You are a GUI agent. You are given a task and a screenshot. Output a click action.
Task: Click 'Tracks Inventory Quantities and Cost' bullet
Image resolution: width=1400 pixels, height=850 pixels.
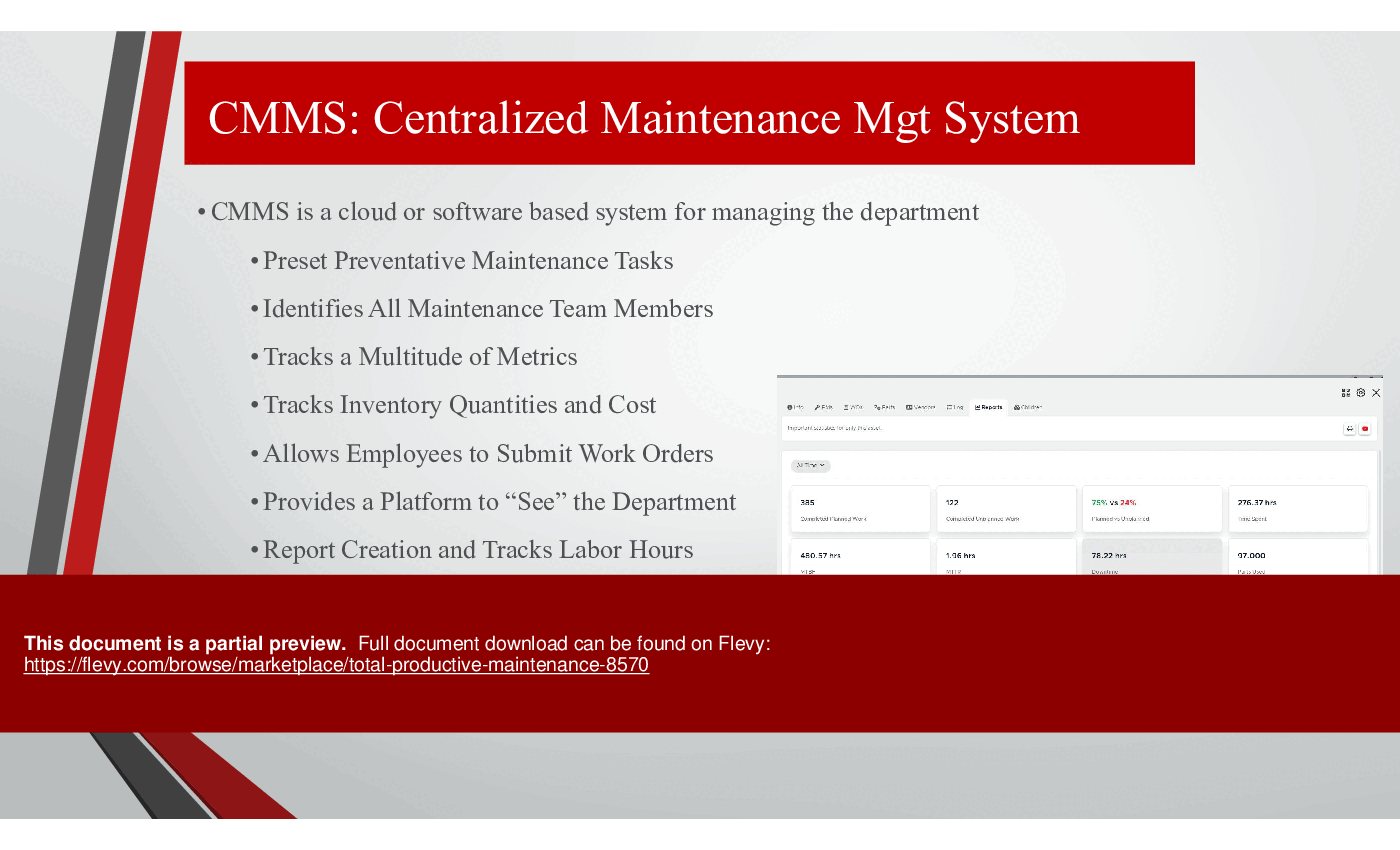click(x=460, y=405)
